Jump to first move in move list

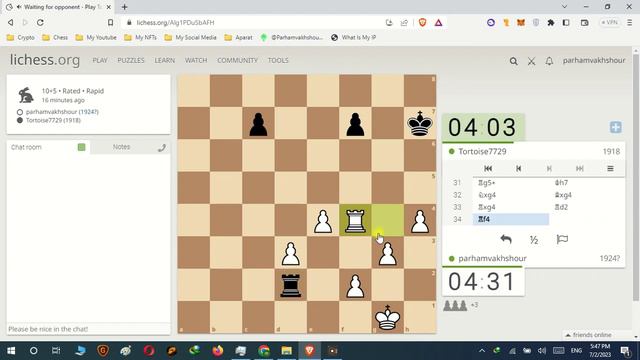click(x=488, y=168)
